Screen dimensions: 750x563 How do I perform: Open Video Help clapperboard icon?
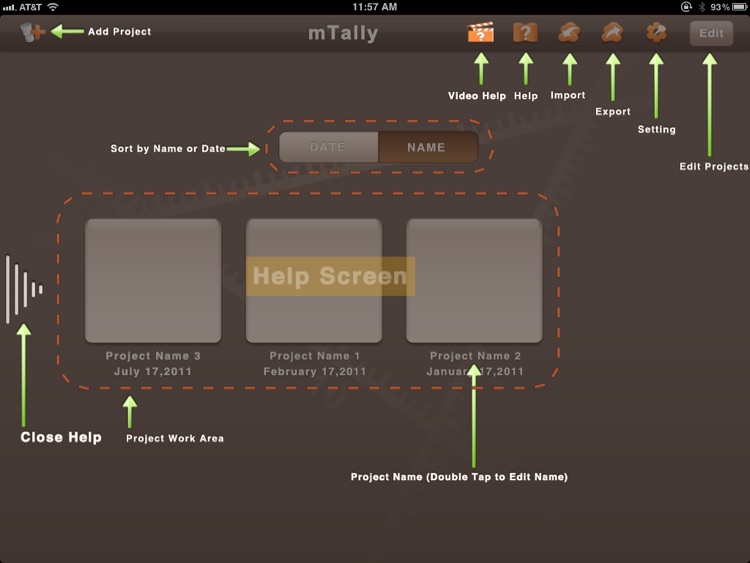click(480, 33)
